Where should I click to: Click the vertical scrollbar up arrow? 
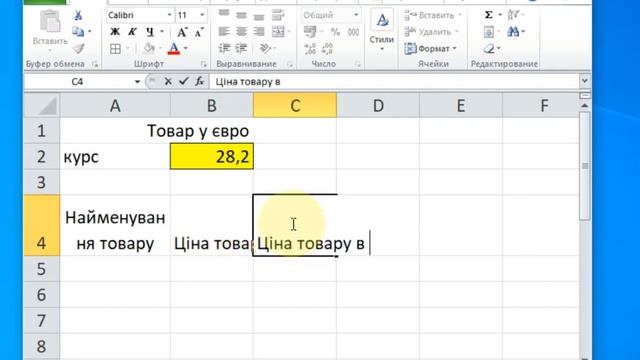pos(585,106)
